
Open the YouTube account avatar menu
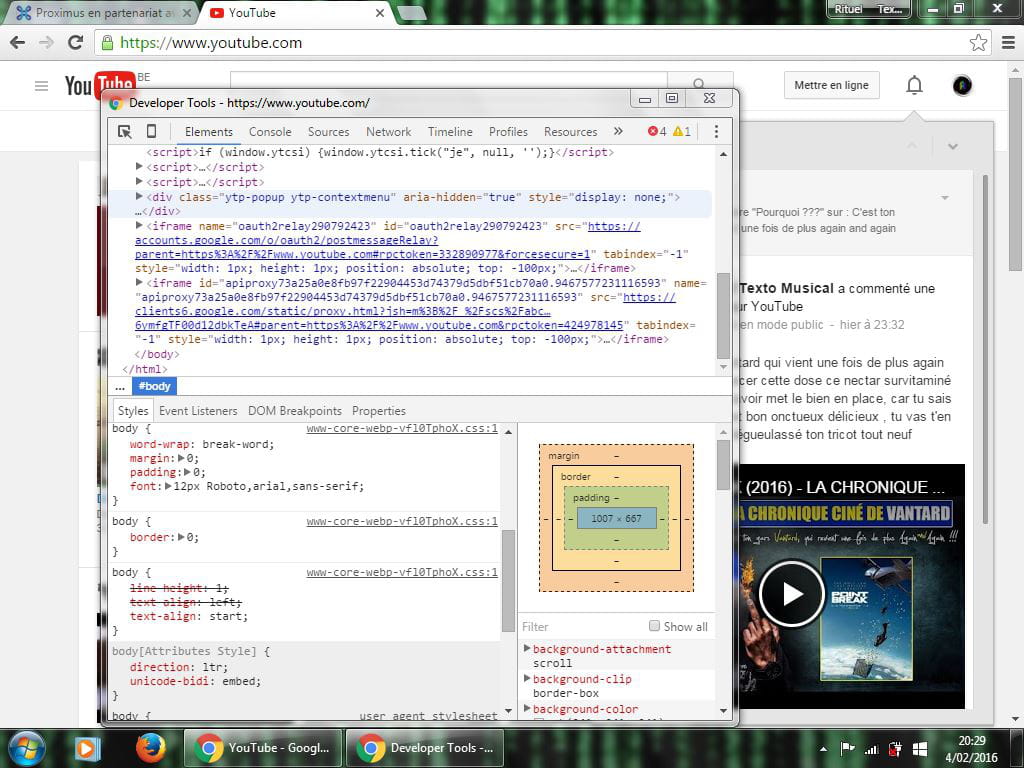click(962, 85)
